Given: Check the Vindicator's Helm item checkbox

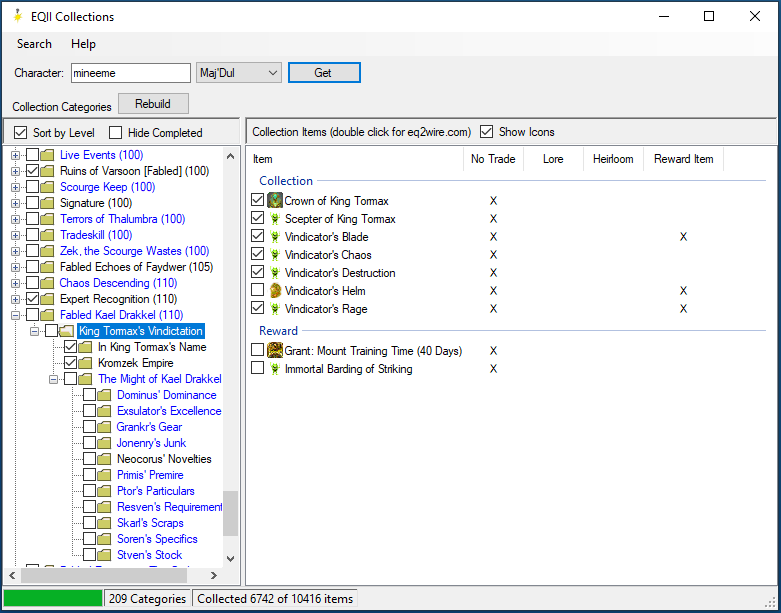Looking at the screenshot, I should [x=258, y=290].
